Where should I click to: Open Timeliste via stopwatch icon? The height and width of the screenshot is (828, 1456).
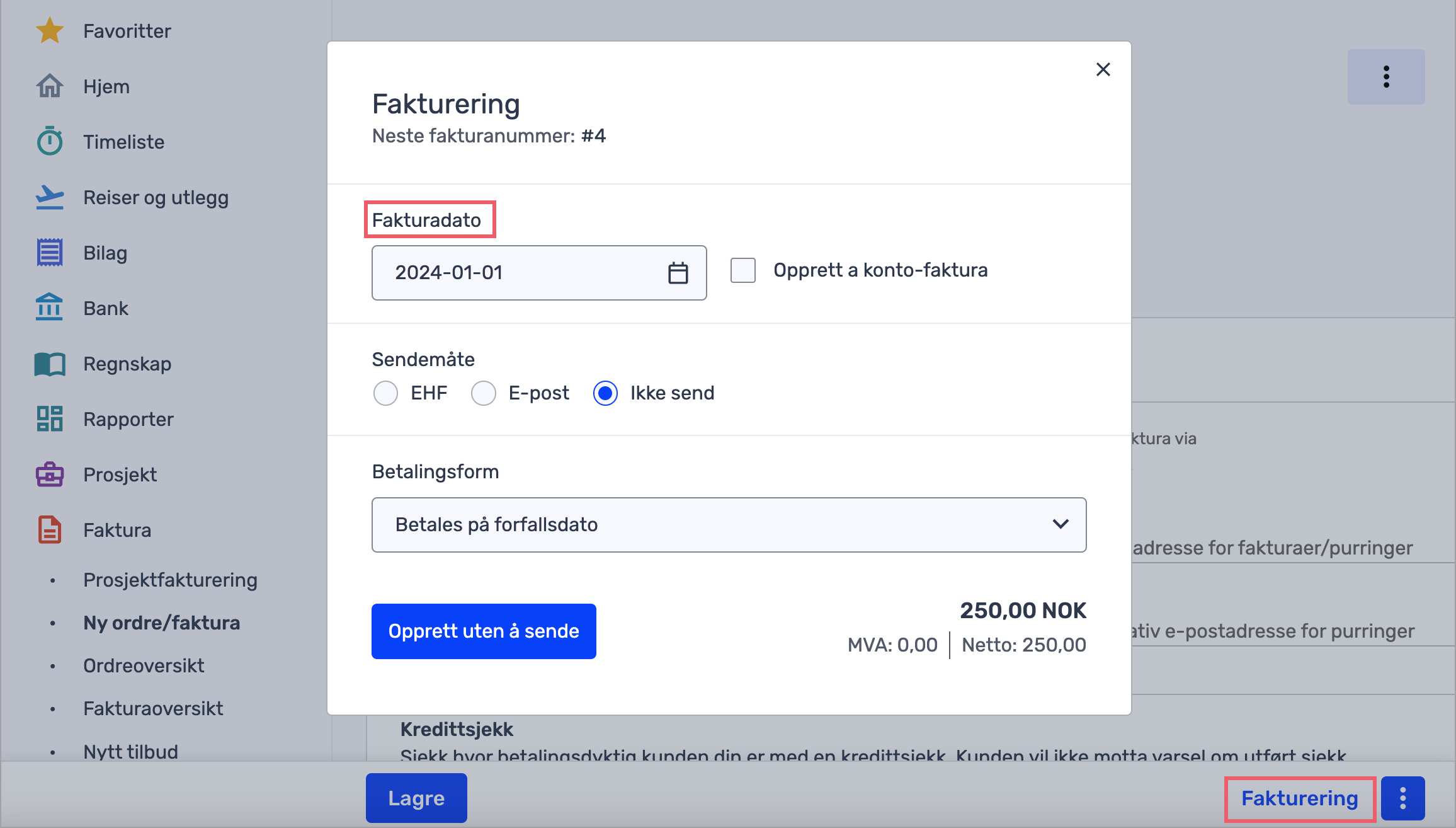pos(50,141)
